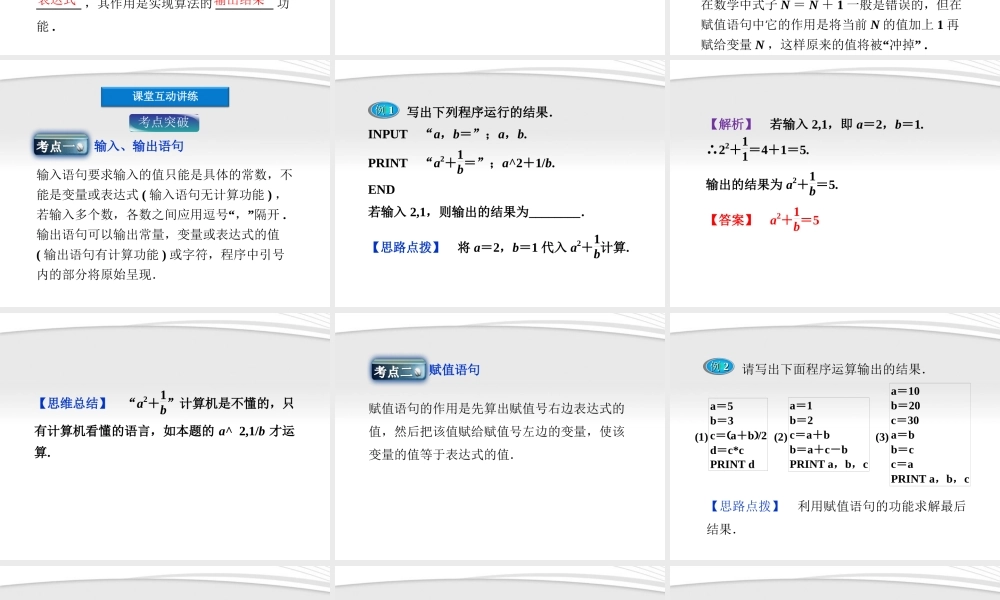Click the heading 输入、输出语句

139,146
